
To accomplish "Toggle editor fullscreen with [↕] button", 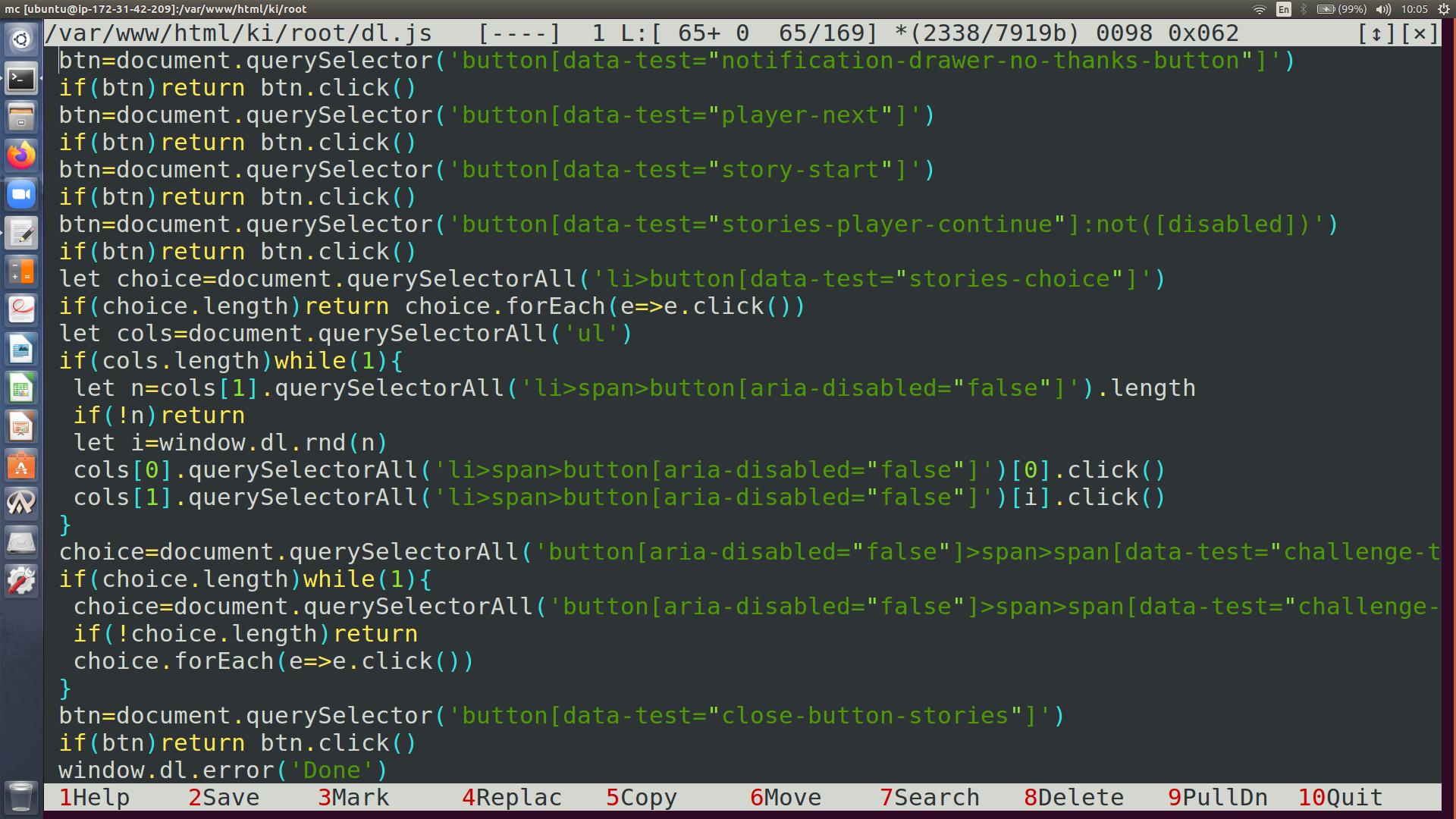I will point(1376,33).
